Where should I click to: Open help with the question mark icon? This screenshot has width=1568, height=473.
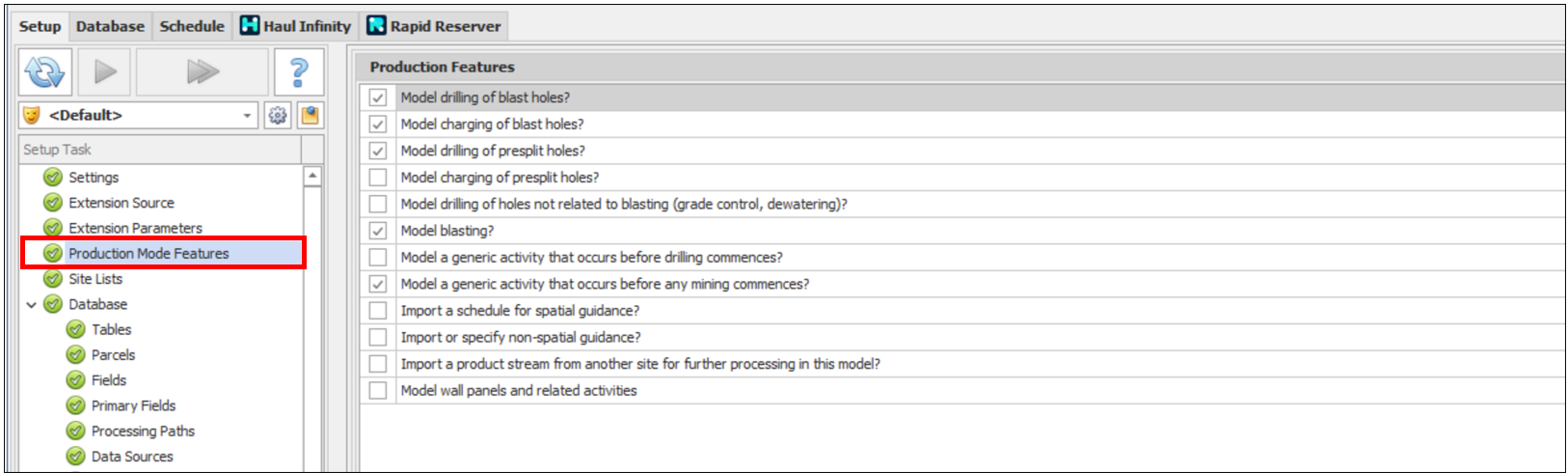click(x=299, y=71)
